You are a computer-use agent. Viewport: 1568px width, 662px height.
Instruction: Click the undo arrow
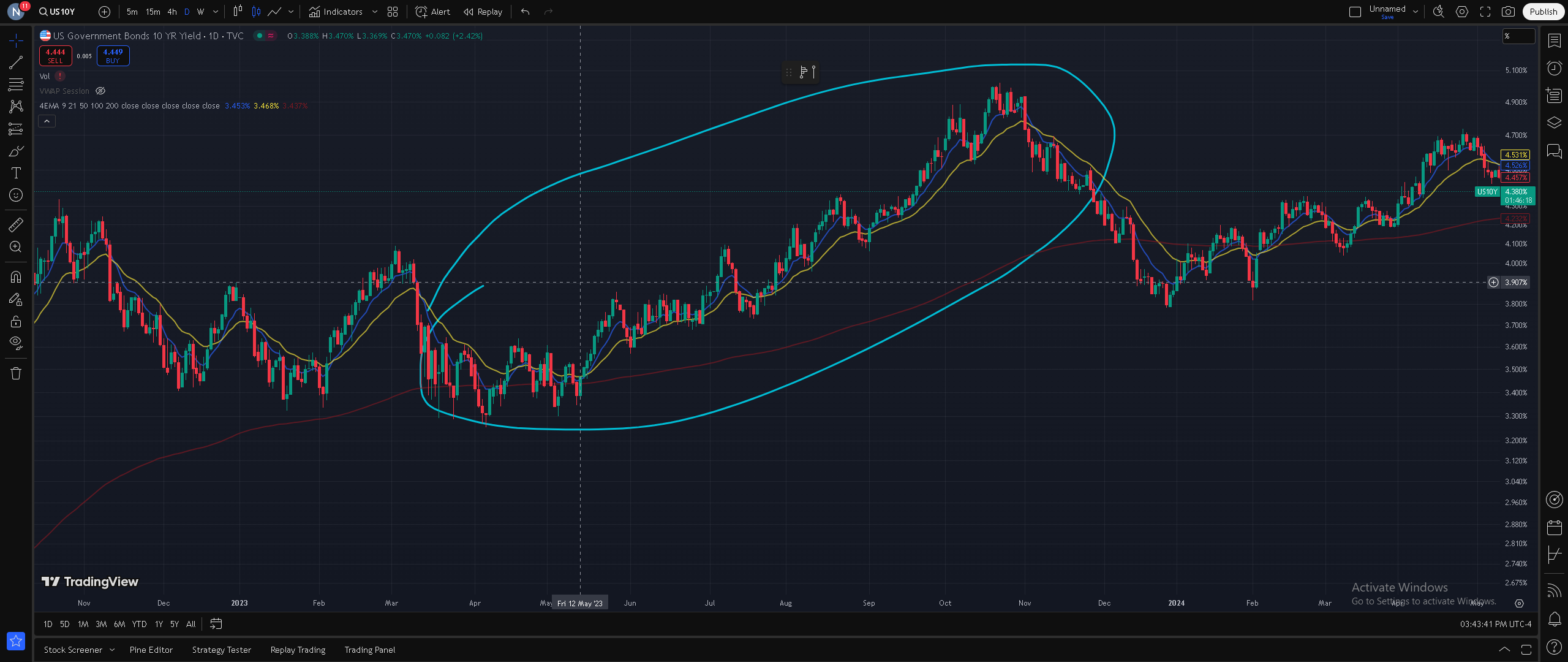pyautogui.click(x=526, y=12)
